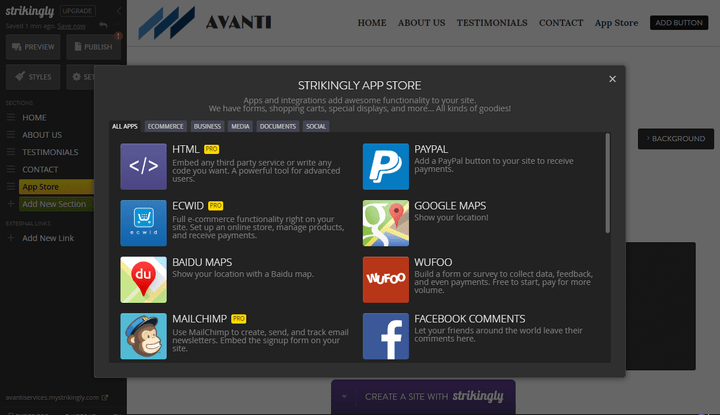
Task: Select the Baidu Maps icon
Action: click(143, 280)
